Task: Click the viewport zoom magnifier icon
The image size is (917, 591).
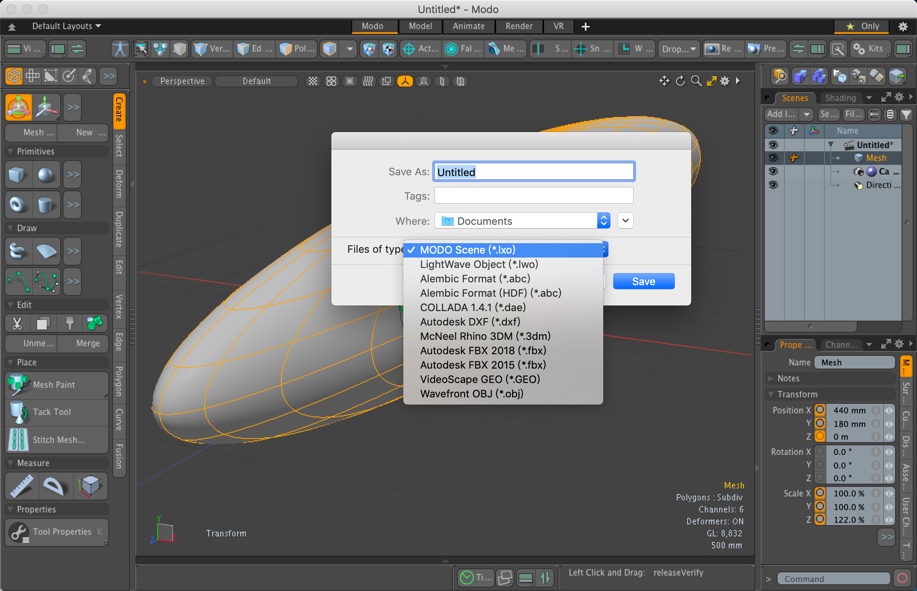Action: click(x=697, y=81)
